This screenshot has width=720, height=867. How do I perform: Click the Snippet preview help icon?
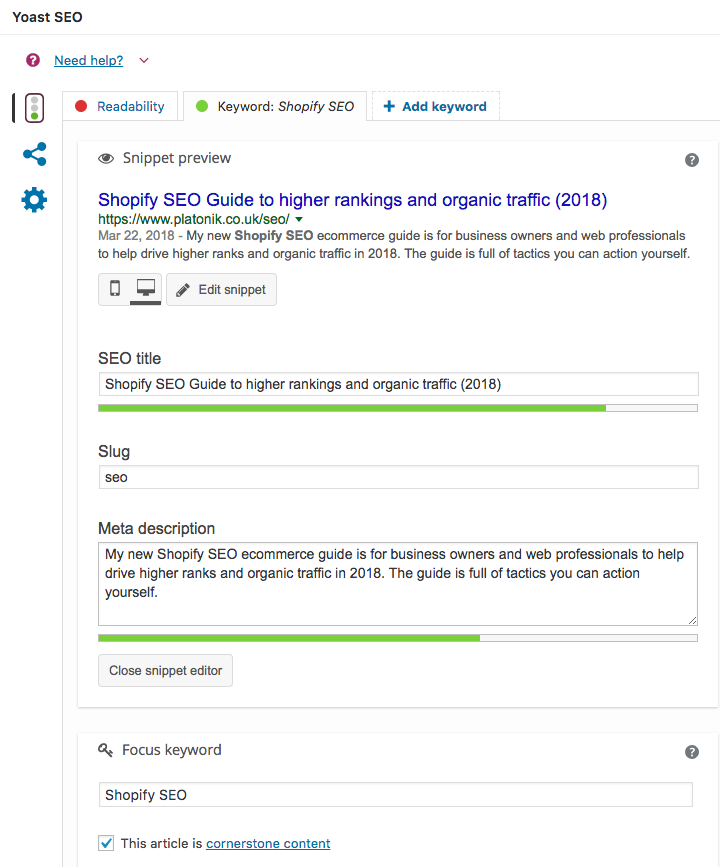coord(691,160)
